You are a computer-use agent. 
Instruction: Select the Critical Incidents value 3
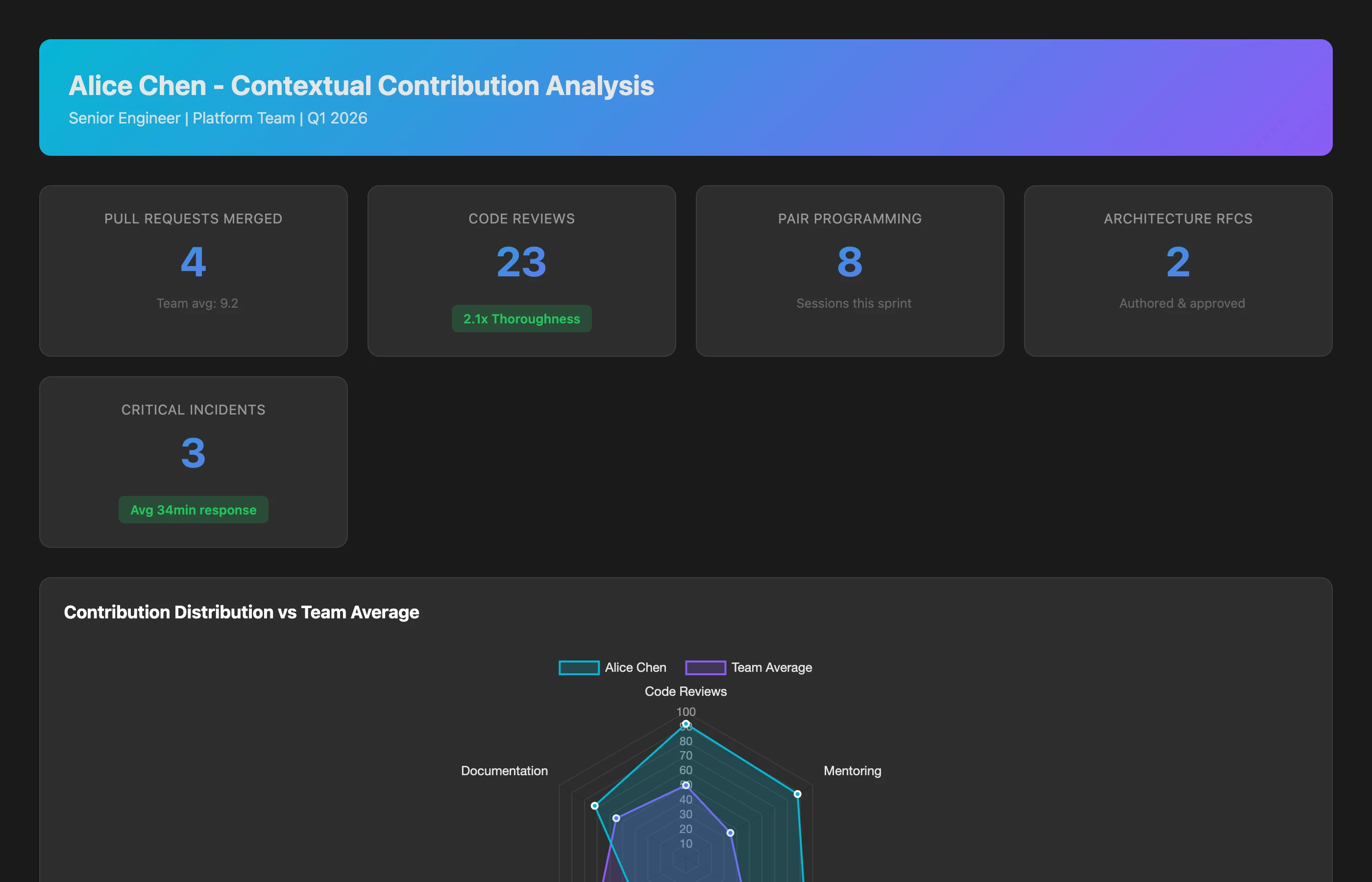tap(194, 453)
